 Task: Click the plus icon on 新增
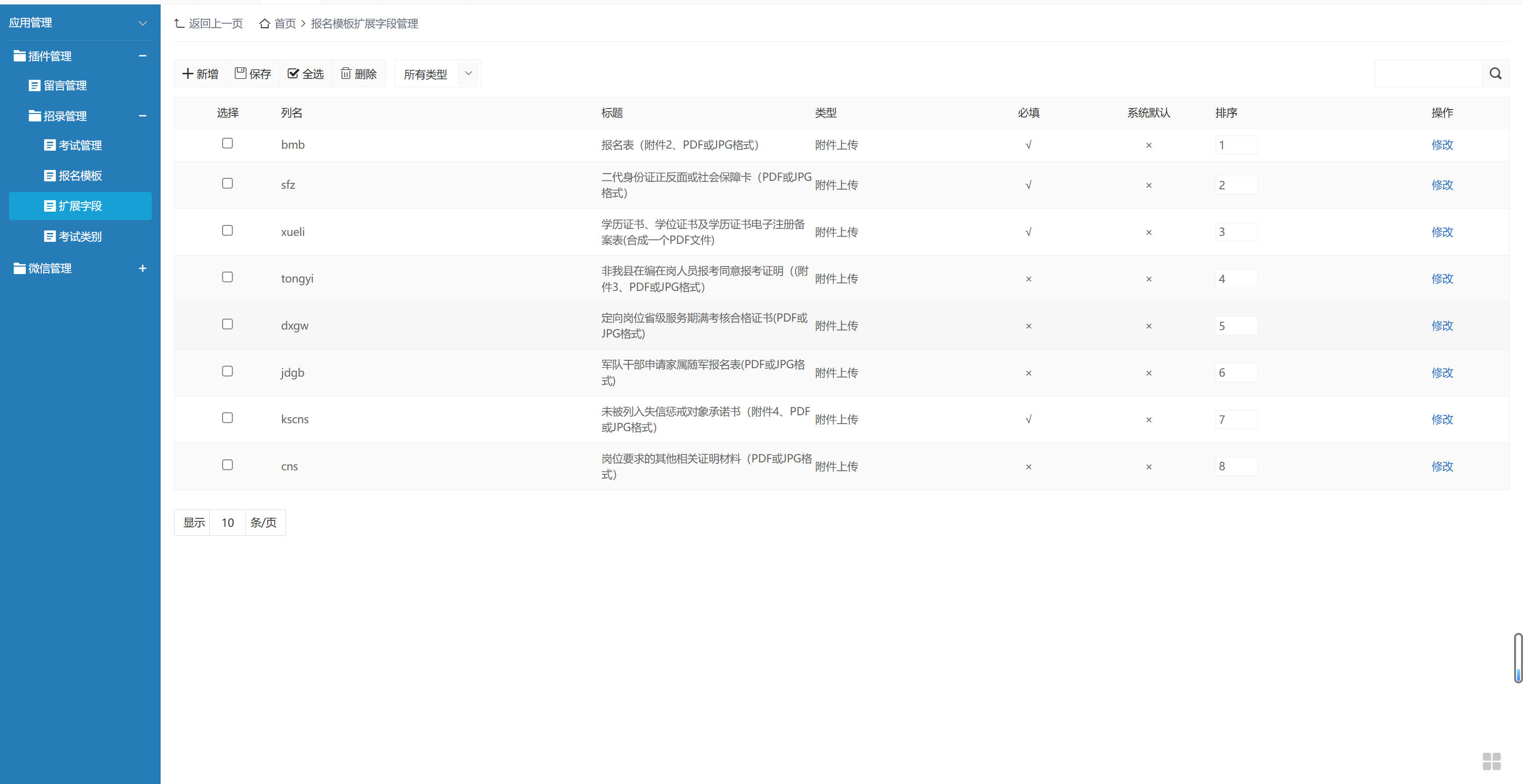click(187, 73)
